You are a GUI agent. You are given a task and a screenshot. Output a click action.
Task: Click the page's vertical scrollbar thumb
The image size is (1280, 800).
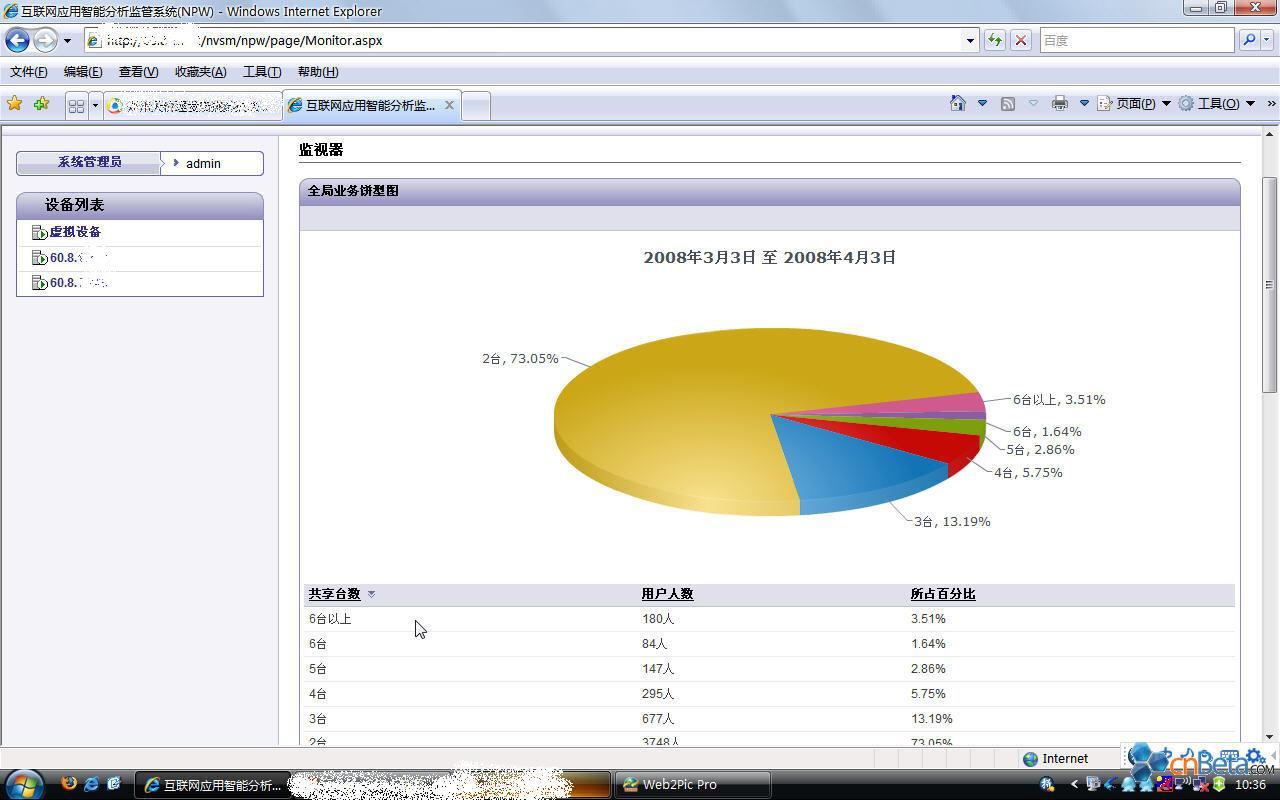(1270, 285)
